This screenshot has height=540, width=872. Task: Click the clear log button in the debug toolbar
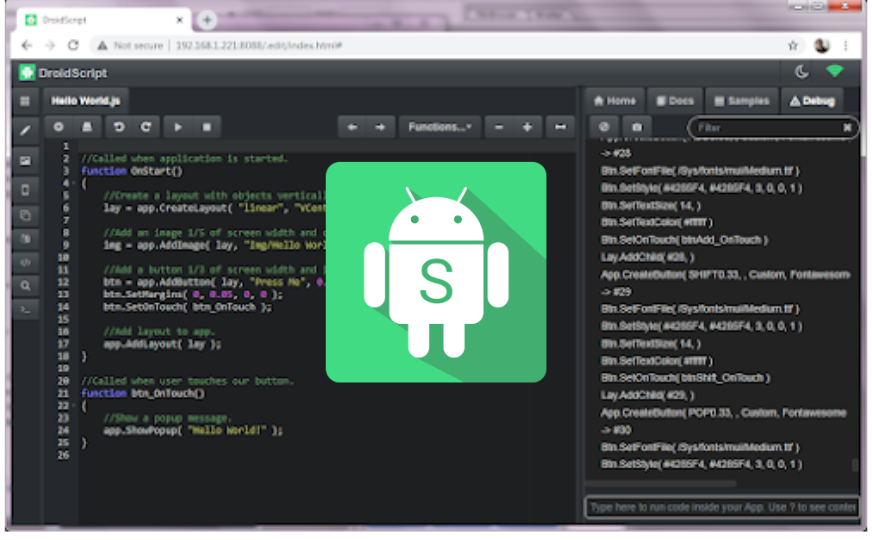[x=604, y=127]
